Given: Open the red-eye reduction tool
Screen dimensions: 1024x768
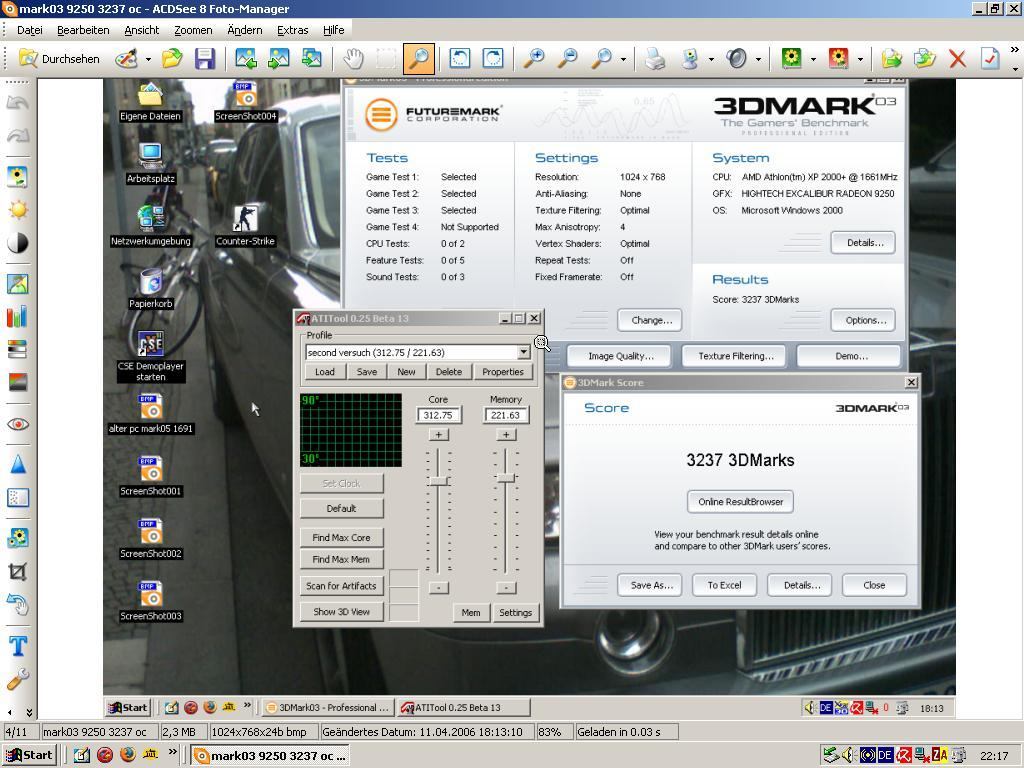Looking at the screenshot, I should (18, 424).
